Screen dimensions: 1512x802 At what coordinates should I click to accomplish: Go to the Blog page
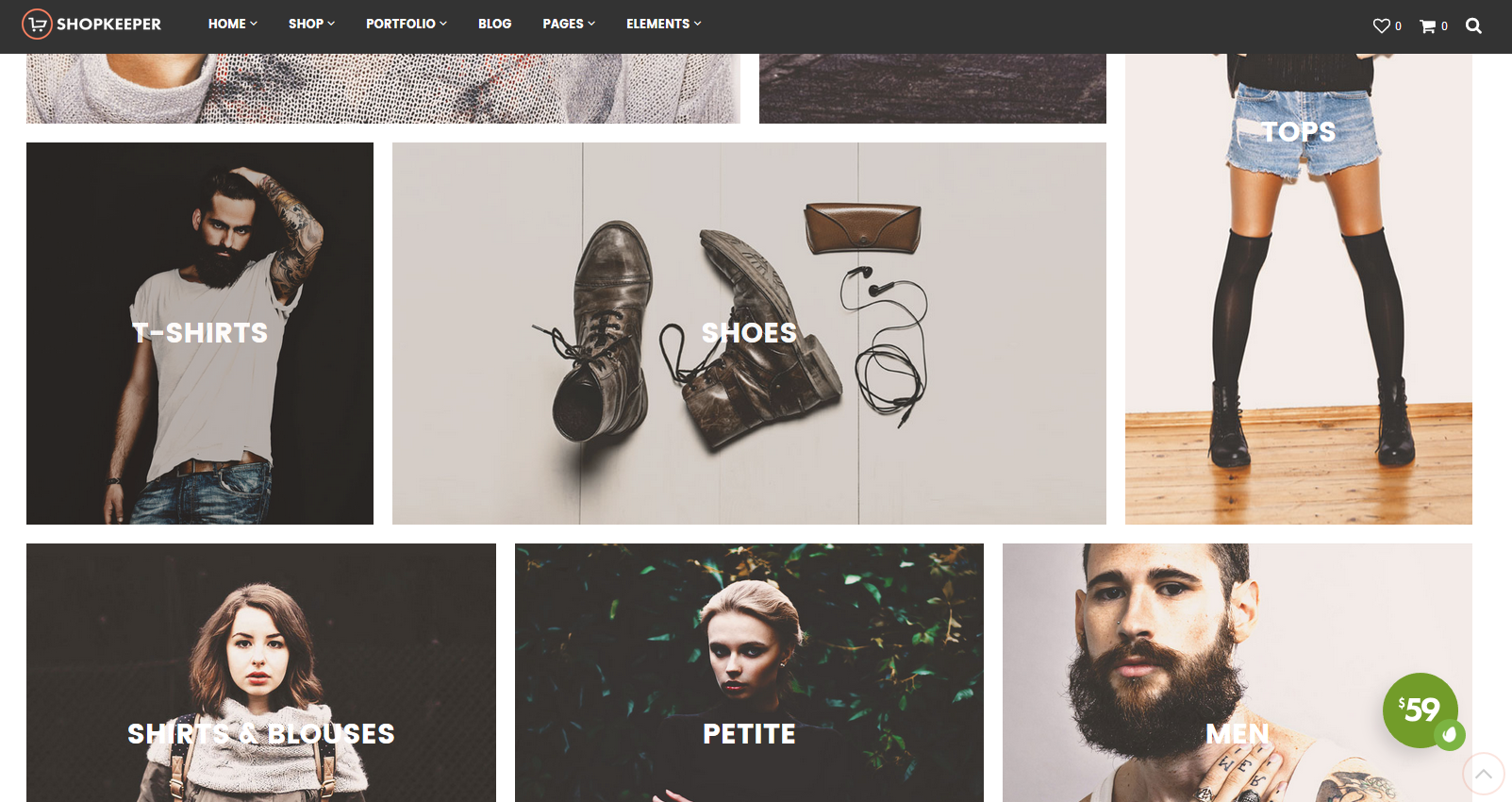495,24
